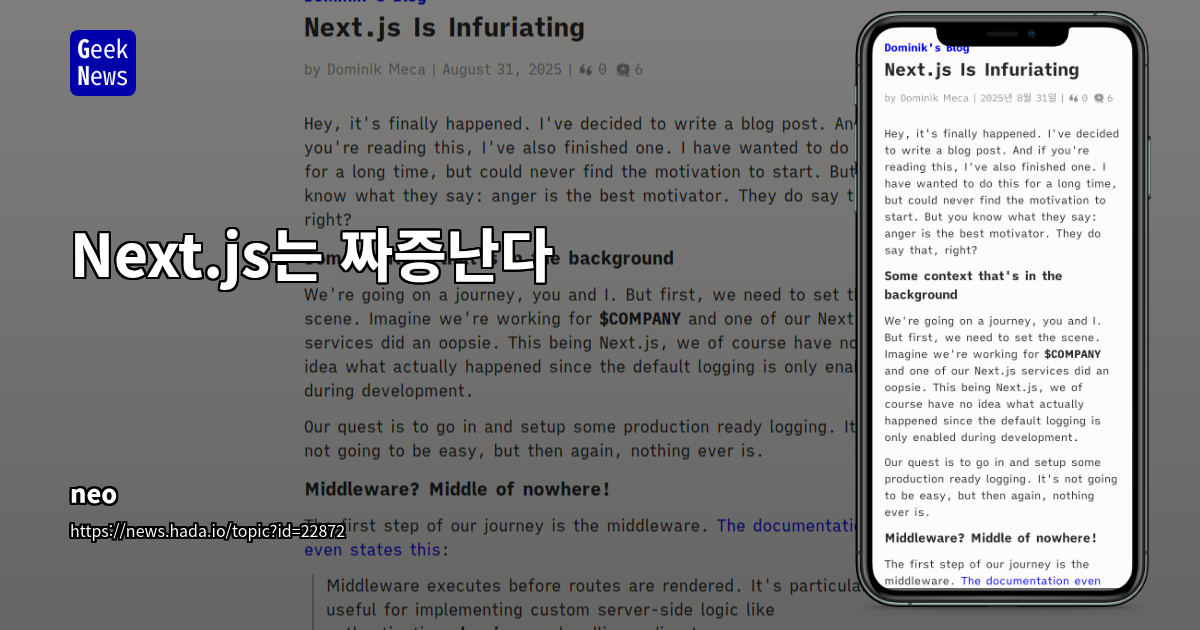Click the "even states this:" link text on the background page
This screenshot has height=630, width=1200.
click(x=377, y=549)
